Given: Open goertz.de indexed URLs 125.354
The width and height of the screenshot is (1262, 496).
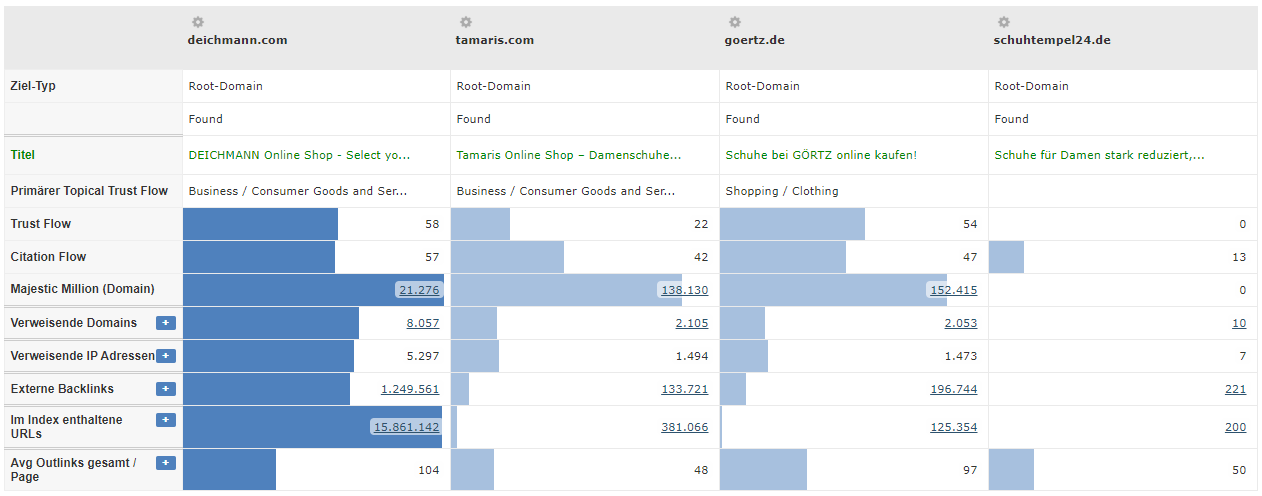Looking at the screenshot, I should pos(954,427).
